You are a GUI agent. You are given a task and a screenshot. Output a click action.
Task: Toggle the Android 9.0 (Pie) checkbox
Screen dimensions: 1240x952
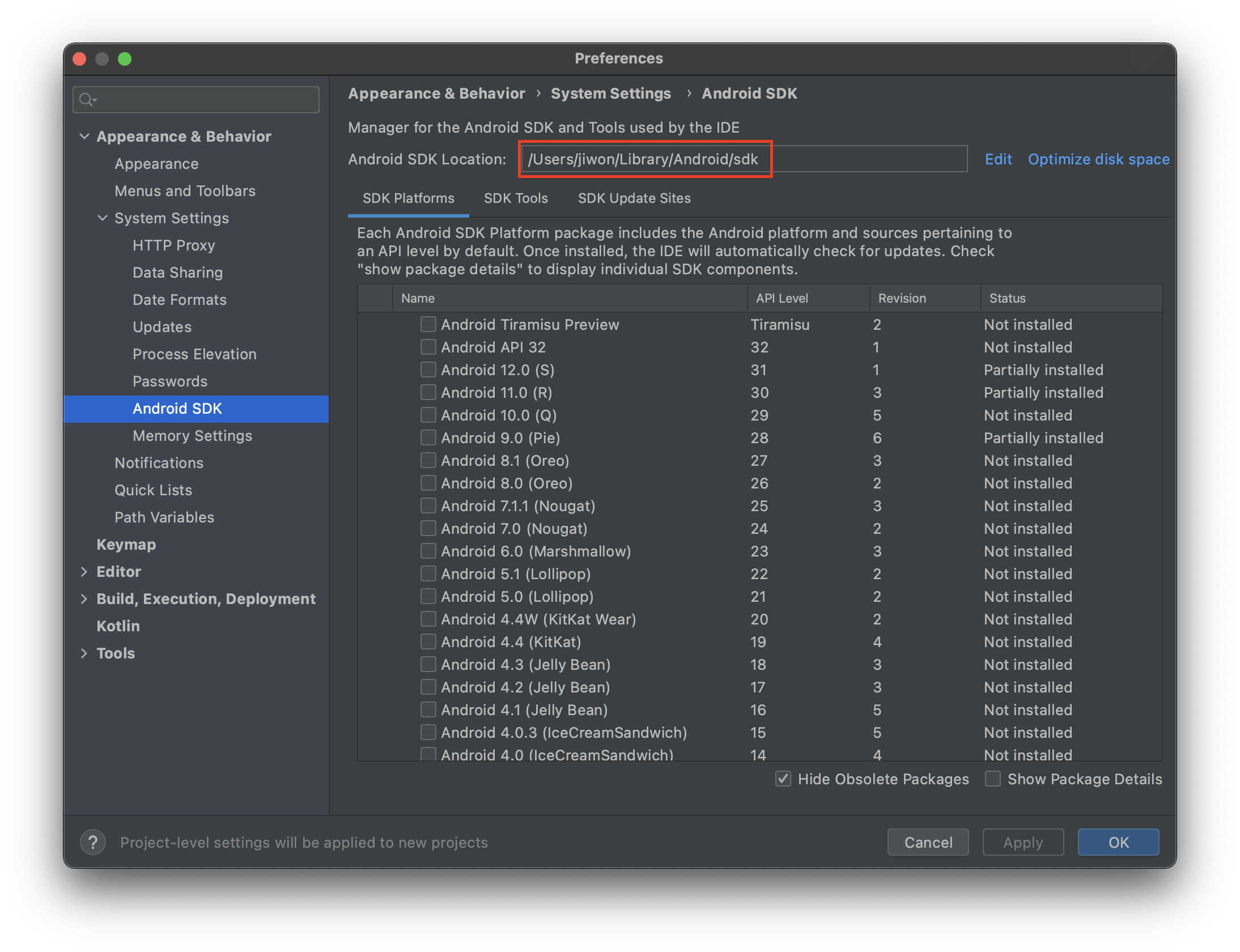pos(428,437)
